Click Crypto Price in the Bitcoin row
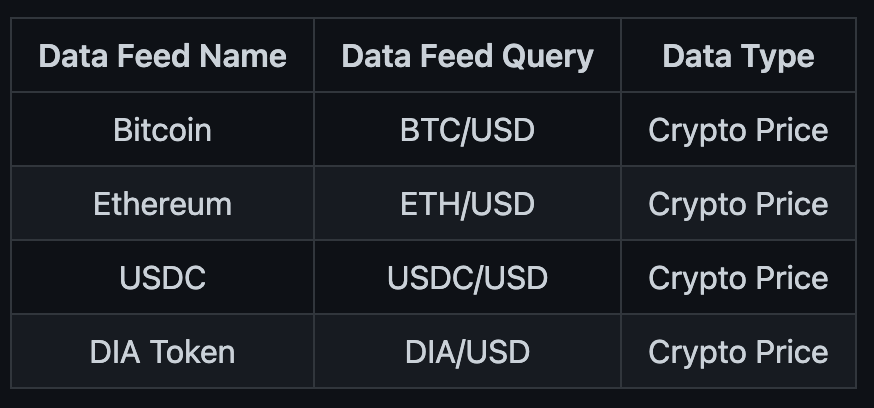The height and width of the screenshot is (408, 874). coord(738,131)
